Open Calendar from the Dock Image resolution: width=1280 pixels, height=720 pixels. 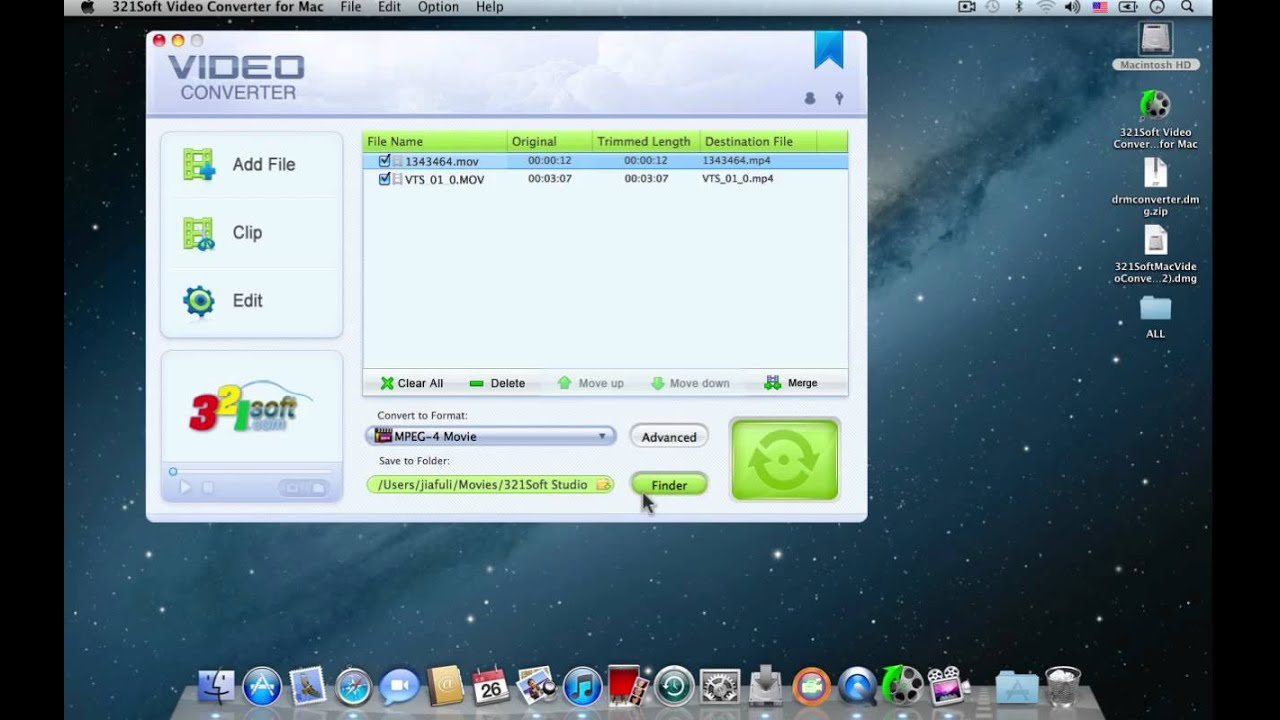point(490,686)
